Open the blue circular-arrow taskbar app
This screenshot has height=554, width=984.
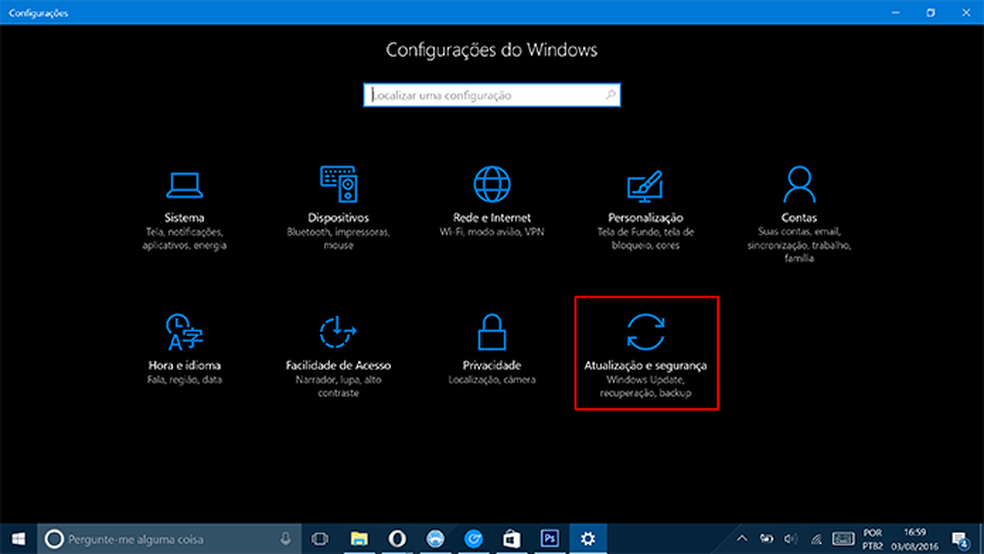coord(473,539)
